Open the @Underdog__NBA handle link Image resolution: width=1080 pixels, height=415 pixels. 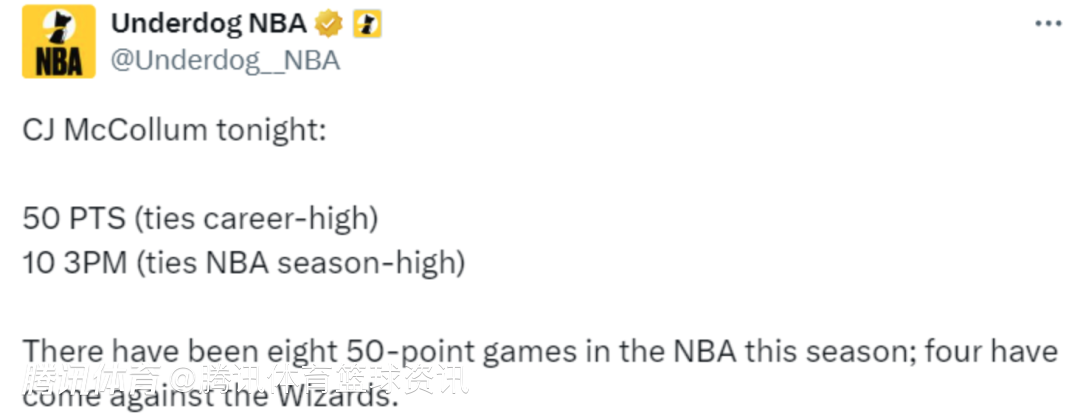click(x=224, y=60)
